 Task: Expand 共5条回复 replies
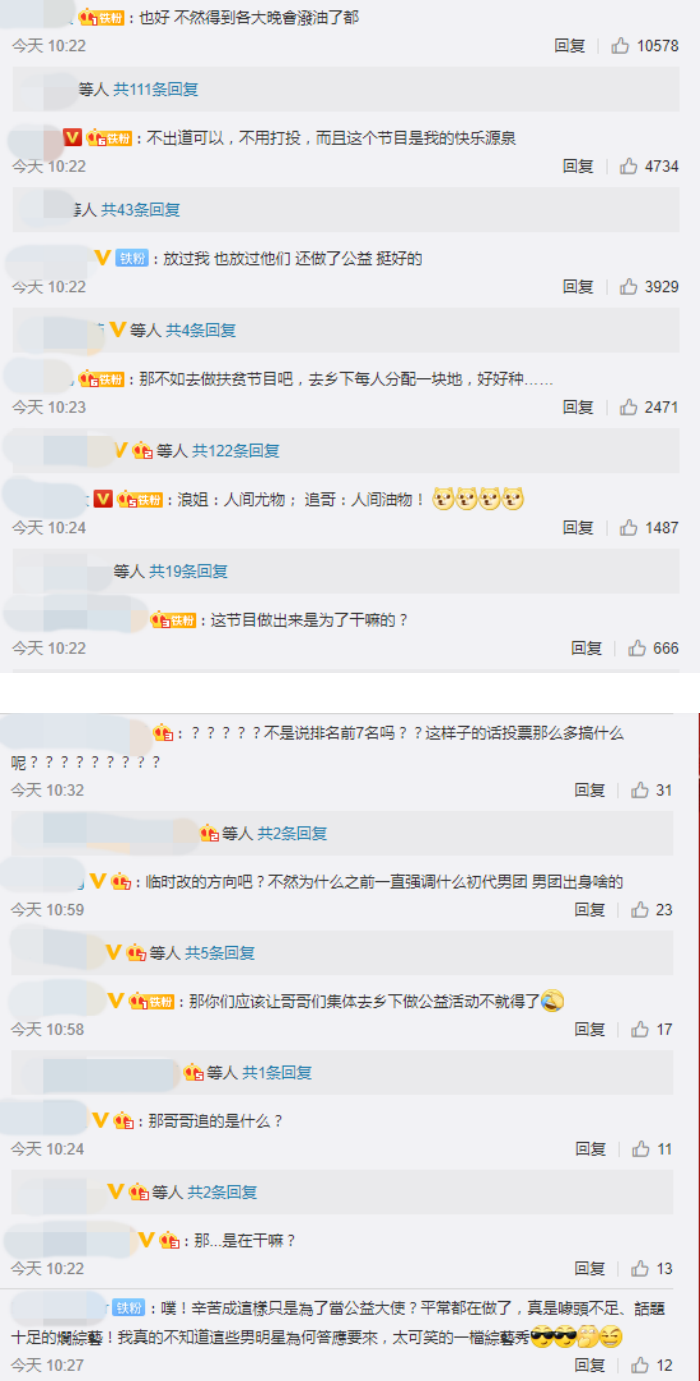pyautogui.click(x=220, y=953)
